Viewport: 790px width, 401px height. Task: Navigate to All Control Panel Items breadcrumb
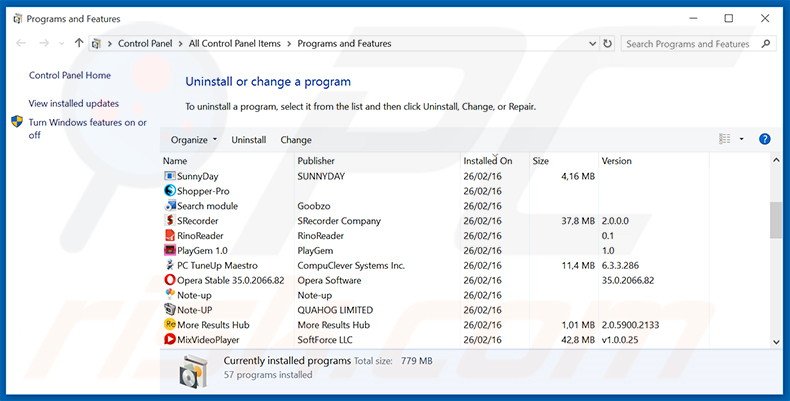[235, 44]
